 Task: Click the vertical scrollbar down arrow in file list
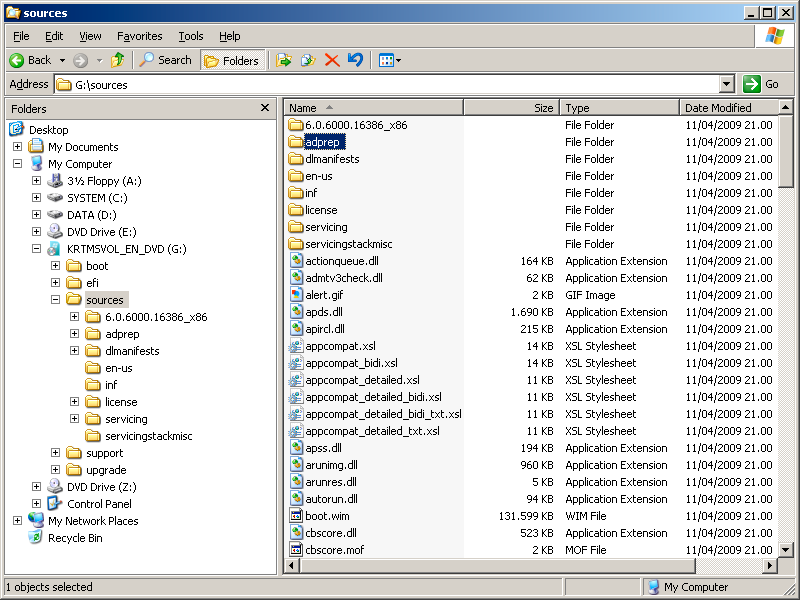(786, 550)
